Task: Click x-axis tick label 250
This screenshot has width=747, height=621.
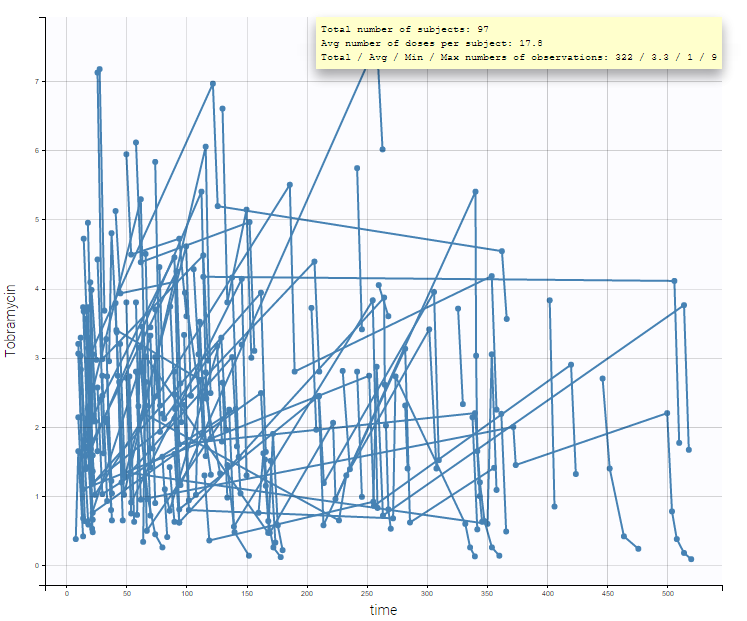Action: (x=367, y=594)
